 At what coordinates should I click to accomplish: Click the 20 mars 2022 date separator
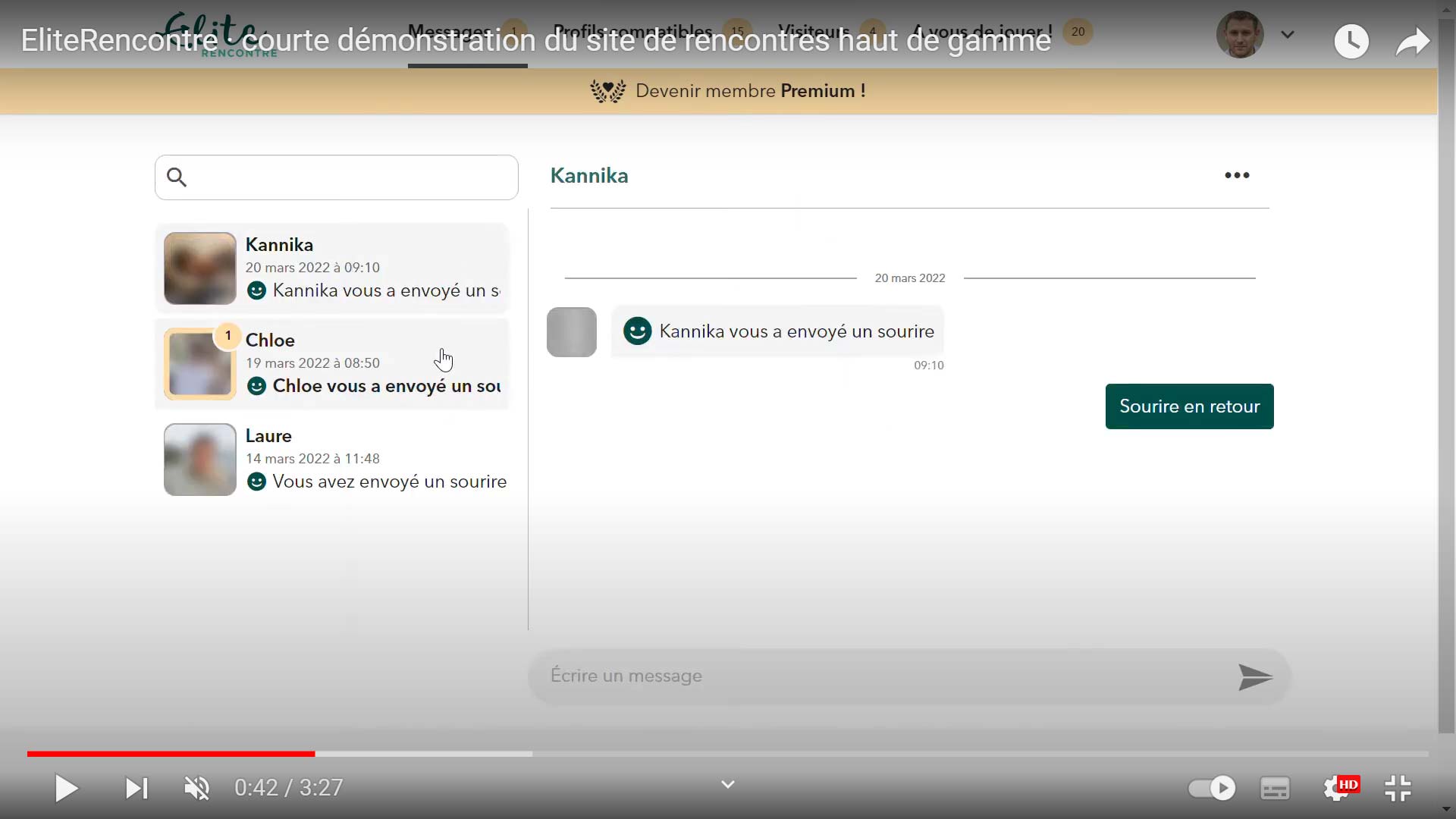[x=910, y=278]
